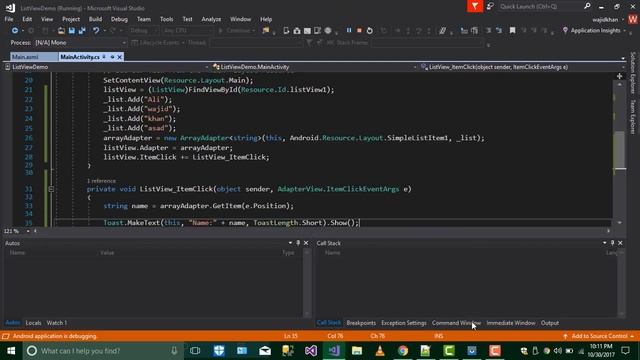Click the Windows Start button
The width and height of the screenshot is (640, 360).
(x=11, y=351)
